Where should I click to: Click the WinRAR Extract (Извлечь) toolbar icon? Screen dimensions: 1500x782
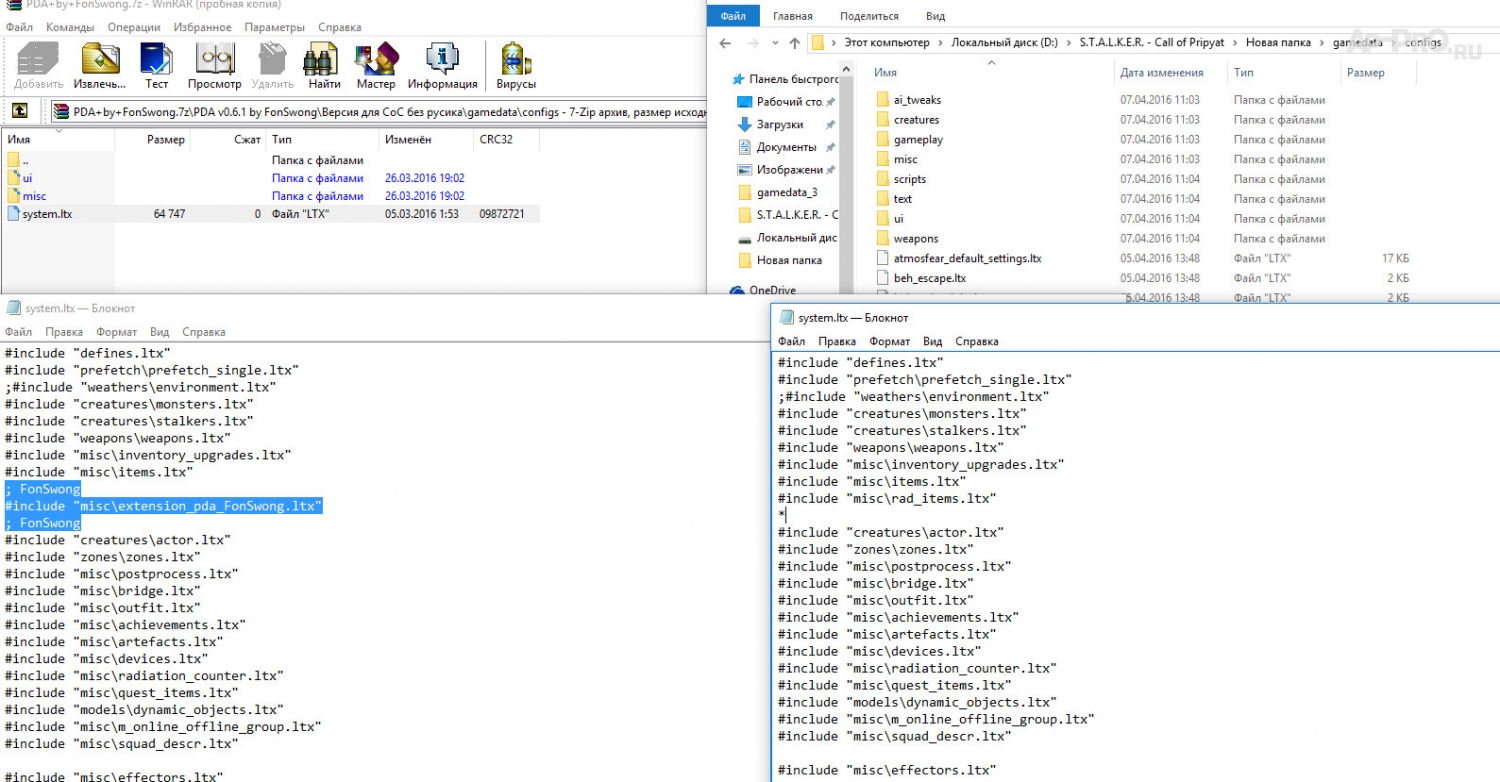pos(101,66)
